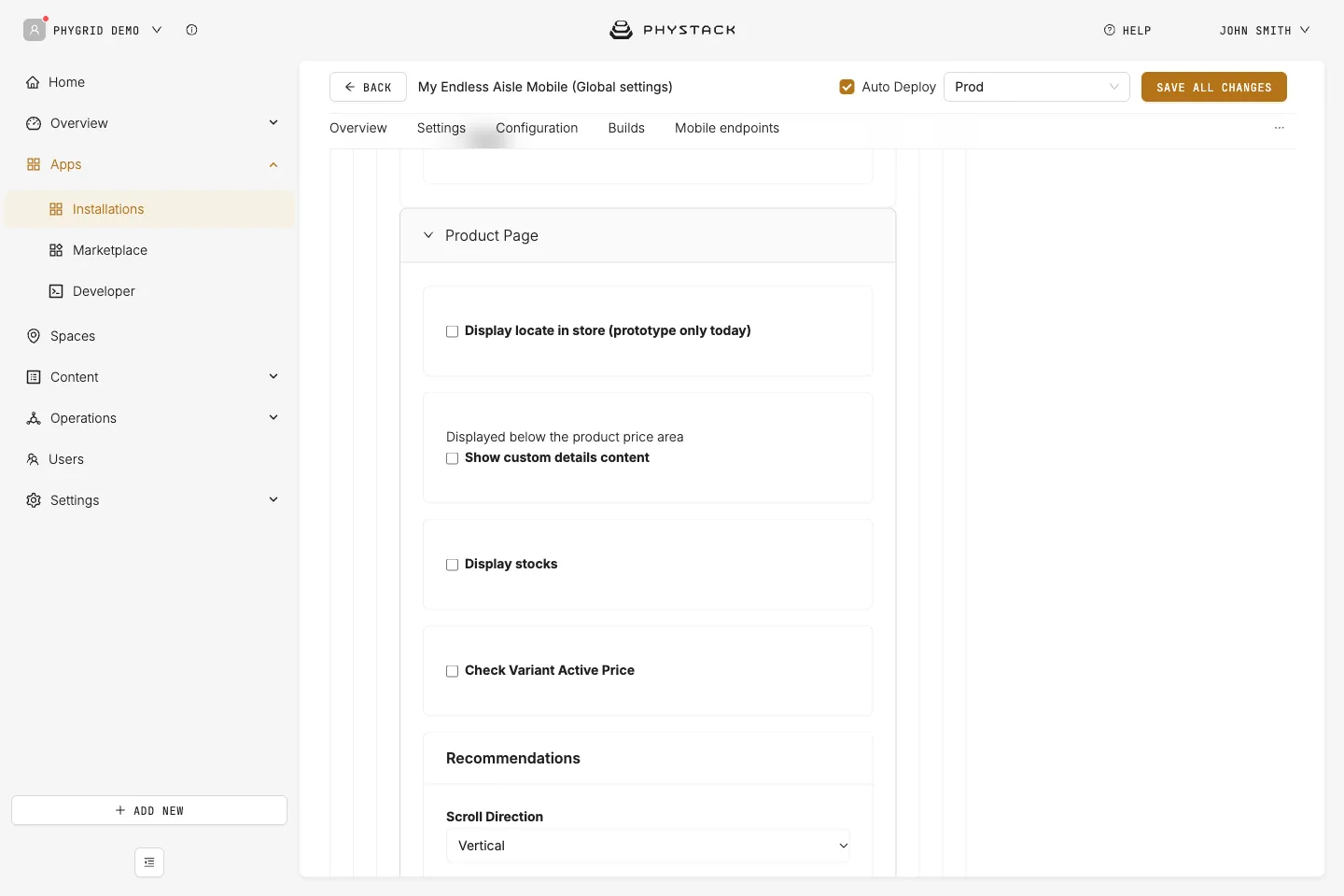Click the Marketplace icon in sidebar
This screenshot has width=1344, height=896.
coord(56,250)
